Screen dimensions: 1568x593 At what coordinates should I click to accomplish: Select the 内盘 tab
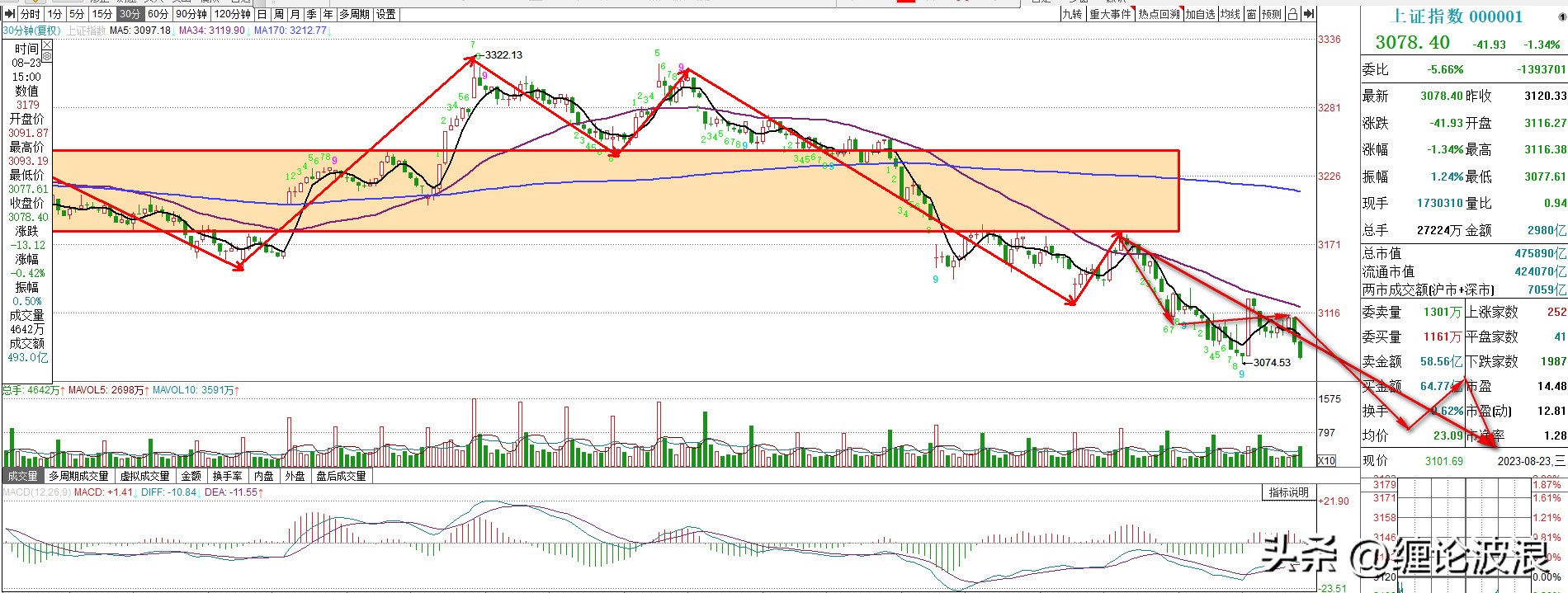tap(264, 476)
